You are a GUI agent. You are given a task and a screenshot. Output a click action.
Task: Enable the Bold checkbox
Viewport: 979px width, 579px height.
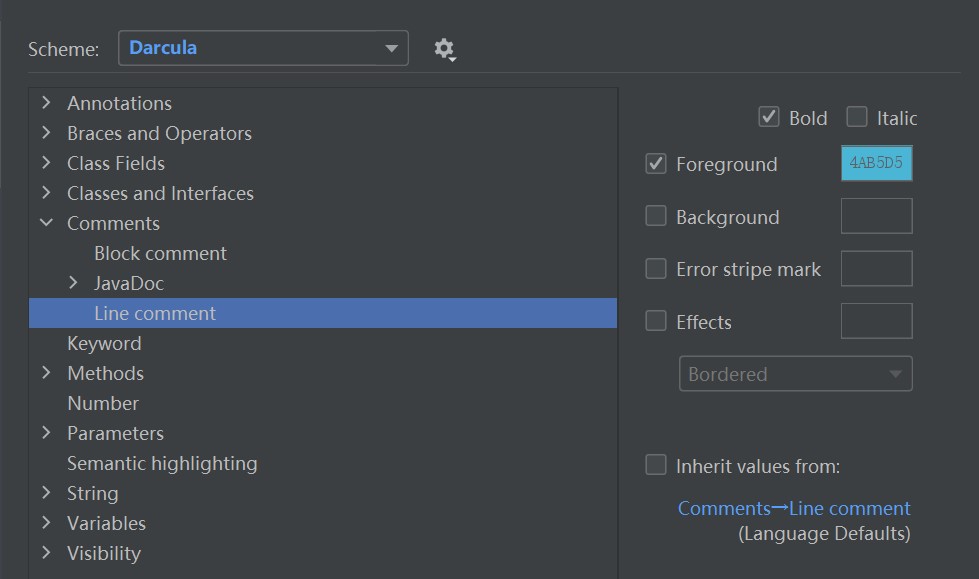[x=769, y=117]
